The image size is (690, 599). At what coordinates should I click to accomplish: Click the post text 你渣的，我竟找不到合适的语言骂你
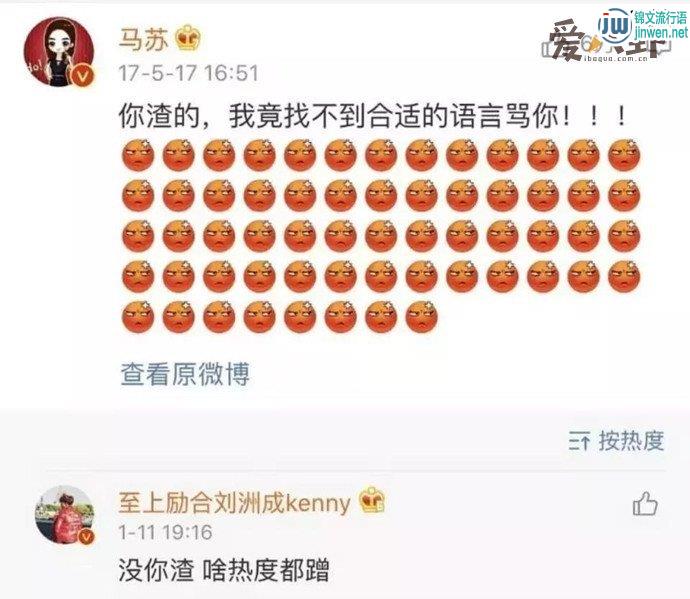338,117
